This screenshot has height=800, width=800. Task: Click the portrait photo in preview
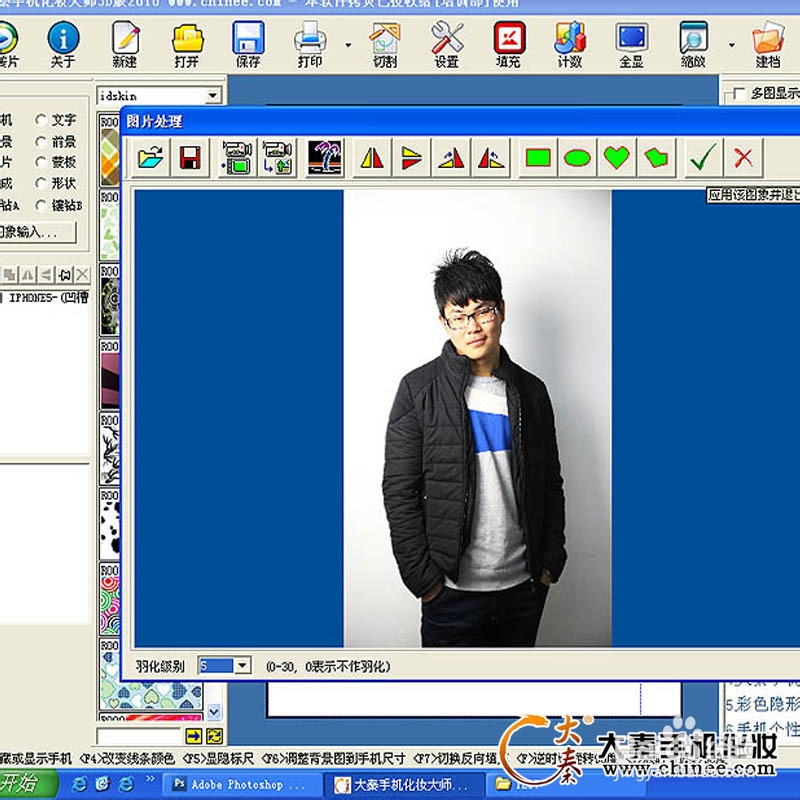click(478, 418)
